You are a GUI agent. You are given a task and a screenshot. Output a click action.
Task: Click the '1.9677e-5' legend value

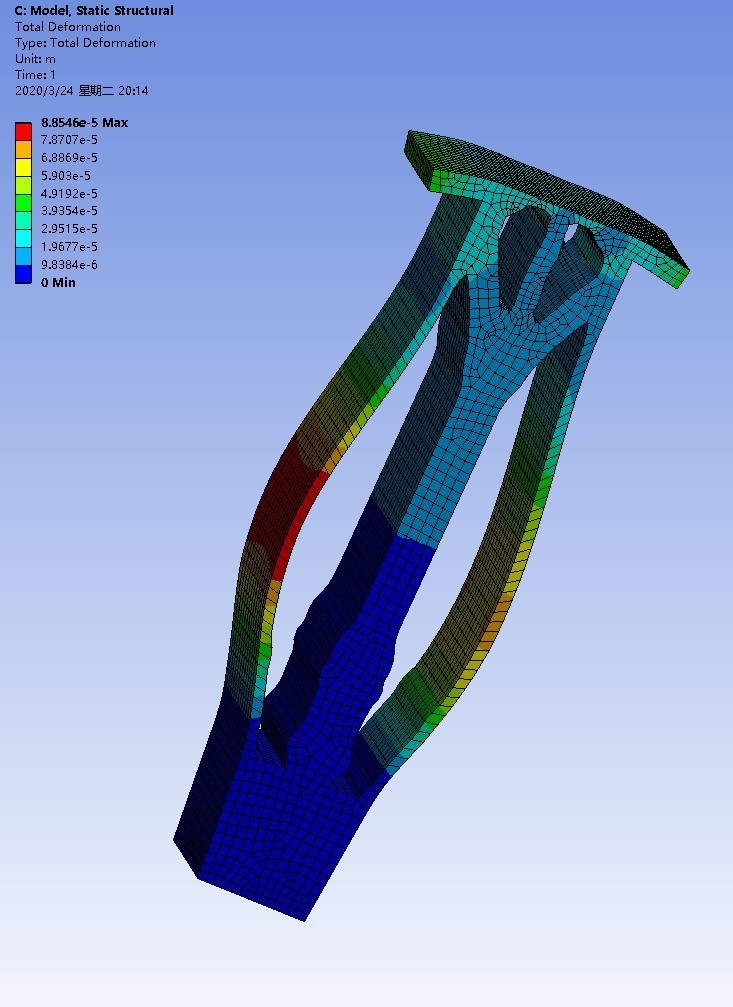tap(69, 247)
